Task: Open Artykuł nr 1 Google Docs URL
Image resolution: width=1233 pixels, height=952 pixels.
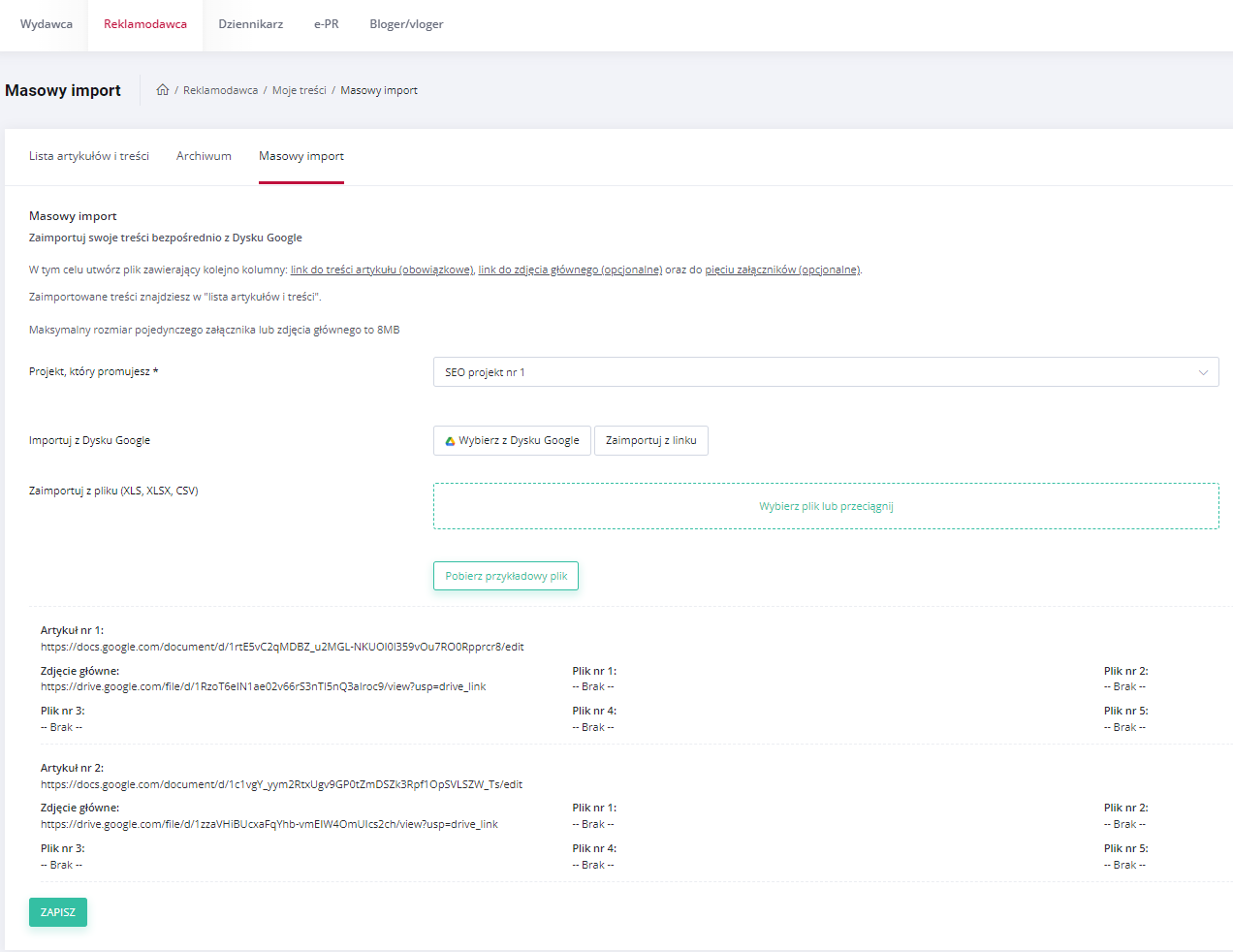Action: 282,647
